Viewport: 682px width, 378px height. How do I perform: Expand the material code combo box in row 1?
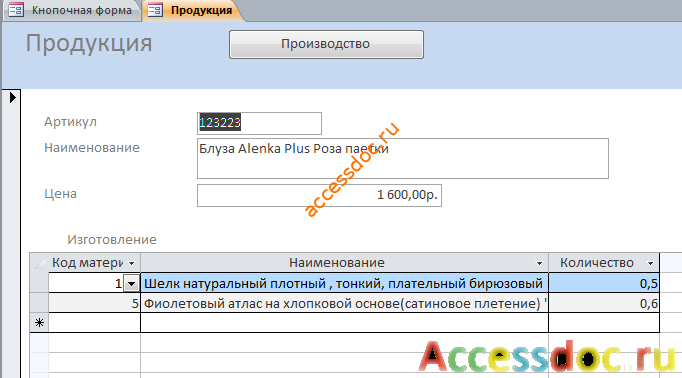click(x=131, y=284)
